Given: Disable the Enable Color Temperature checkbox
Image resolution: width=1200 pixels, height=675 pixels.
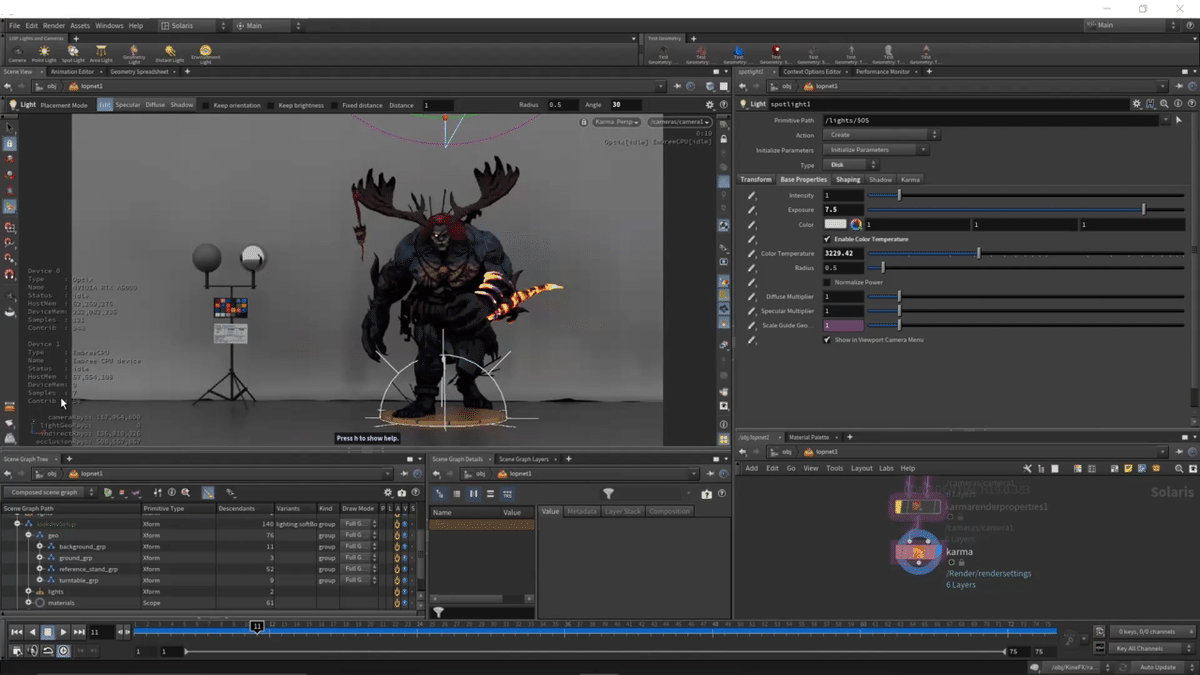Looking at the screenshot, I should tap(827, 240).
